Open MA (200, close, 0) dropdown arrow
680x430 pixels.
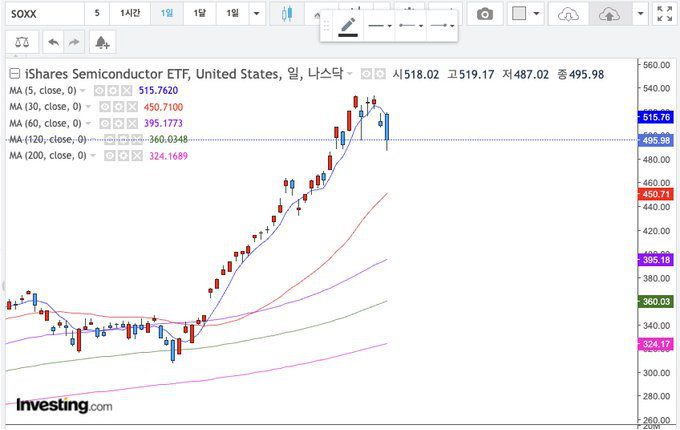[x=93, y=156]
